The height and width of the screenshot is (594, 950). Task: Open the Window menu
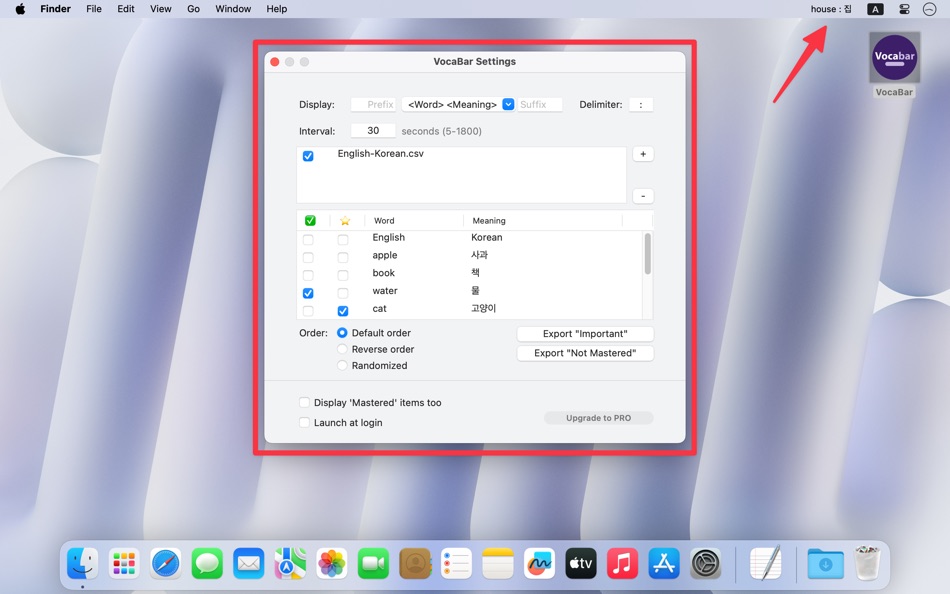[233, 9]
